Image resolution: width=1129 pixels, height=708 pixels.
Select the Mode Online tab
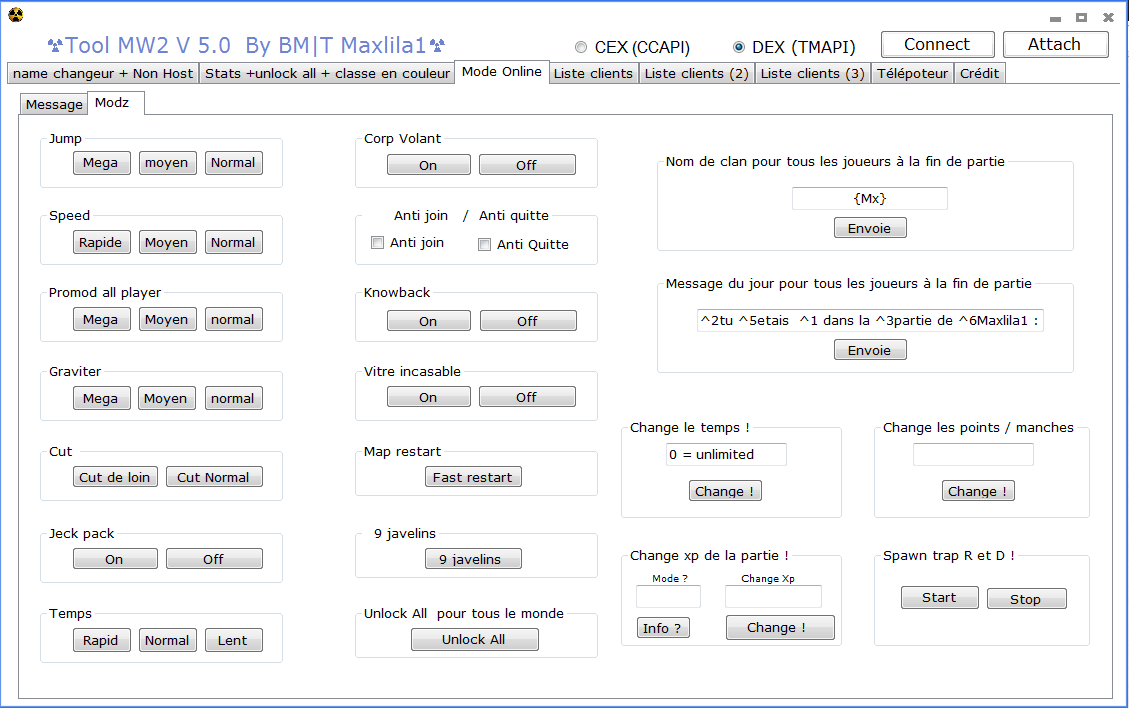(502, 72)
